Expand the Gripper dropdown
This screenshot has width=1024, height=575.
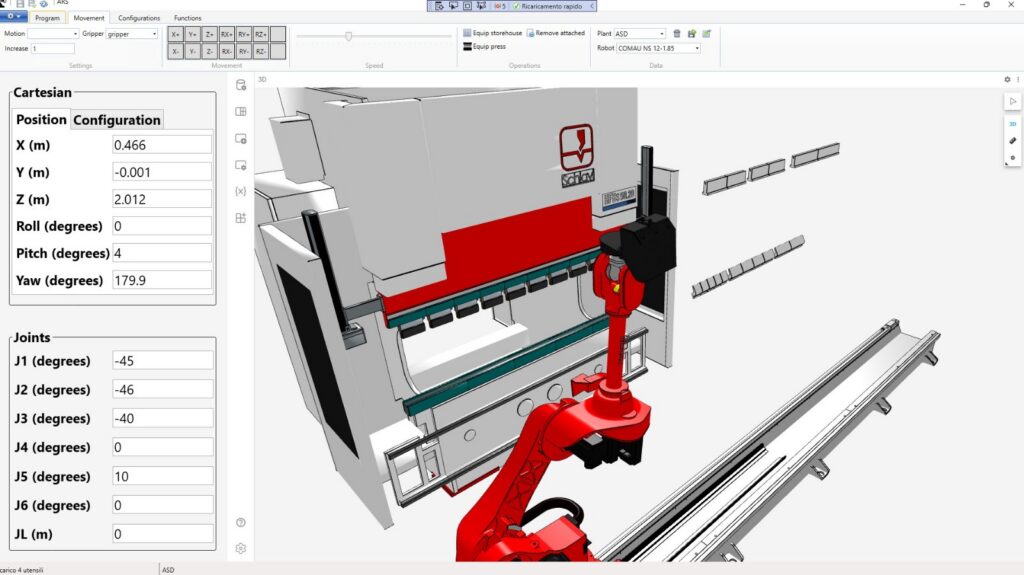pyautogui.click(x=132, y=34)
